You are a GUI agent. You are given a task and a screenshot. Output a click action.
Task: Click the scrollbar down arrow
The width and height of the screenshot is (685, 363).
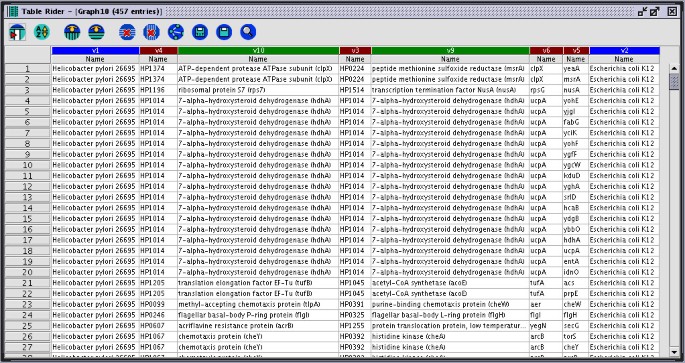674,352
